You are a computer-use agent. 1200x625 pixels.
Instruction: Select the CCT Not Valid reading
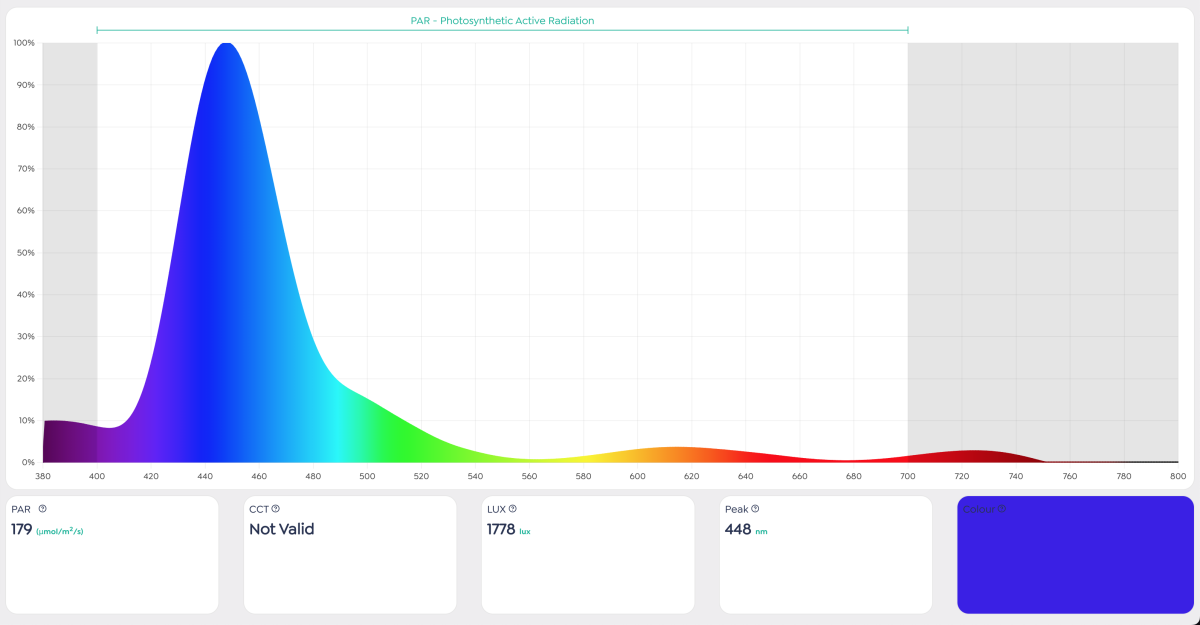click(x=281, y=529)
